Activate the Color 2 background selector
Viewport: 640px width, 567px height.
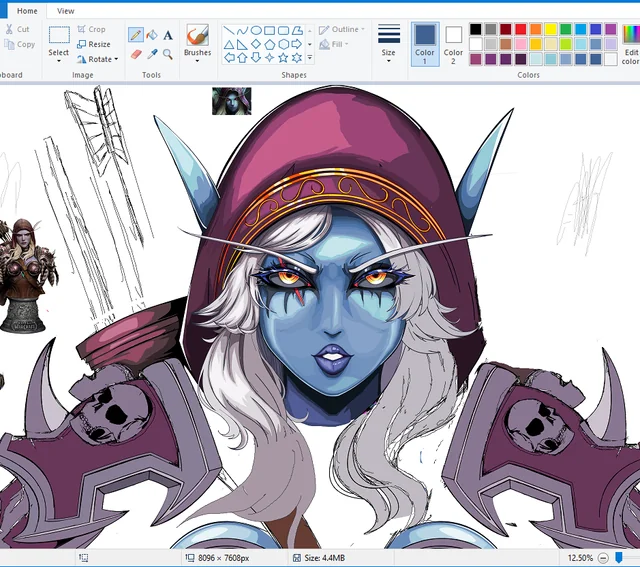pyautogui.click(x=453, y=44)
